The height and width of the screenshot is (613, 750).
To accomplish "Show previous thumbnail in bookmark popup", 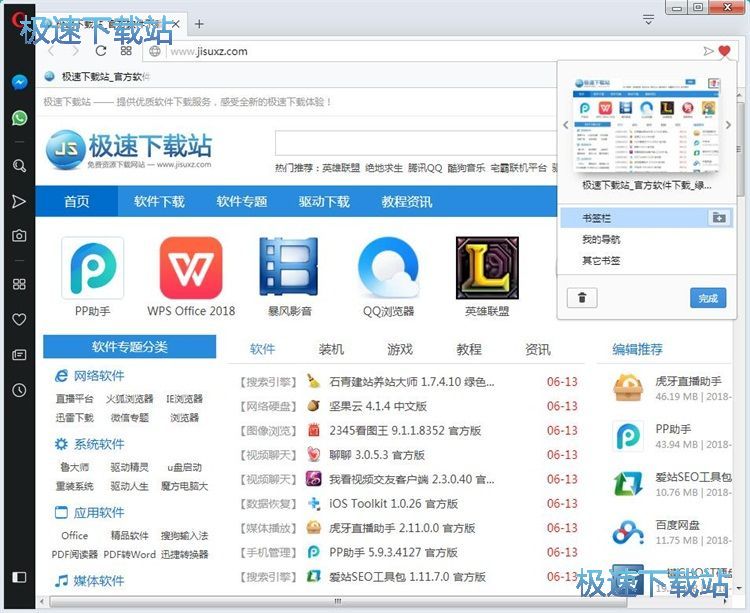I will [566, 125].
